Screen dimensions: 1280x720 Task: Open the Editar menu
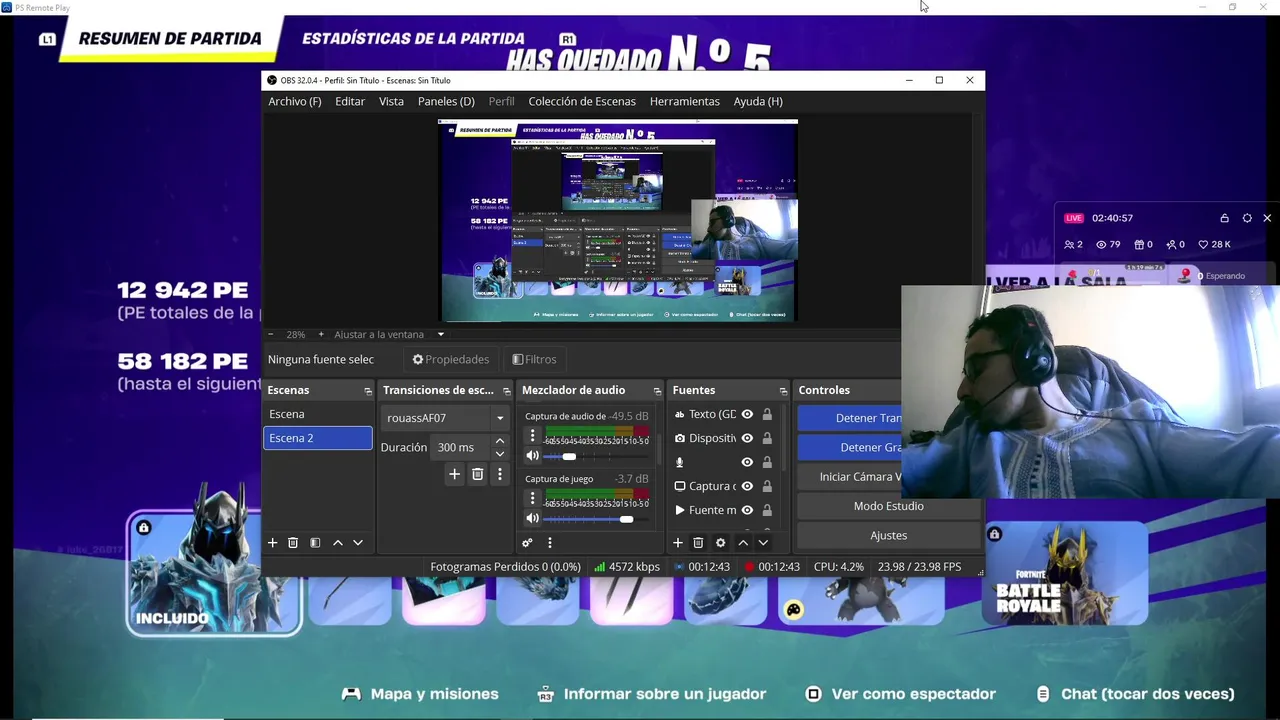(350, 101)
